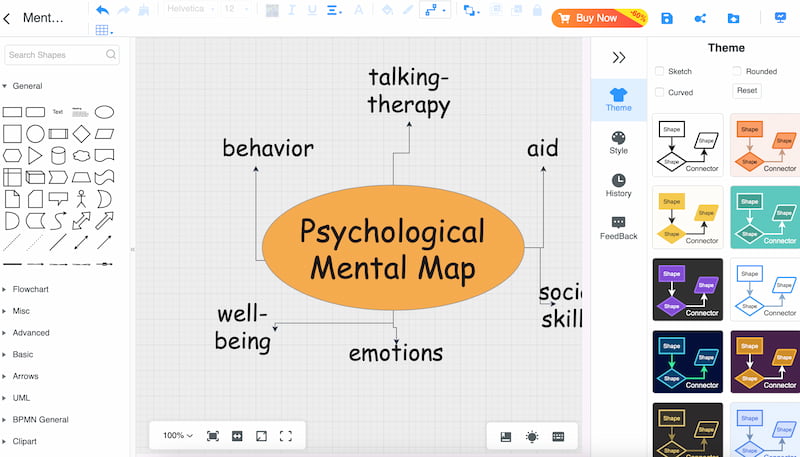The width and height of the screenshot is (800, 457).
Task: Open the 100% zoom level dropdown
Action: click(178, 436)
